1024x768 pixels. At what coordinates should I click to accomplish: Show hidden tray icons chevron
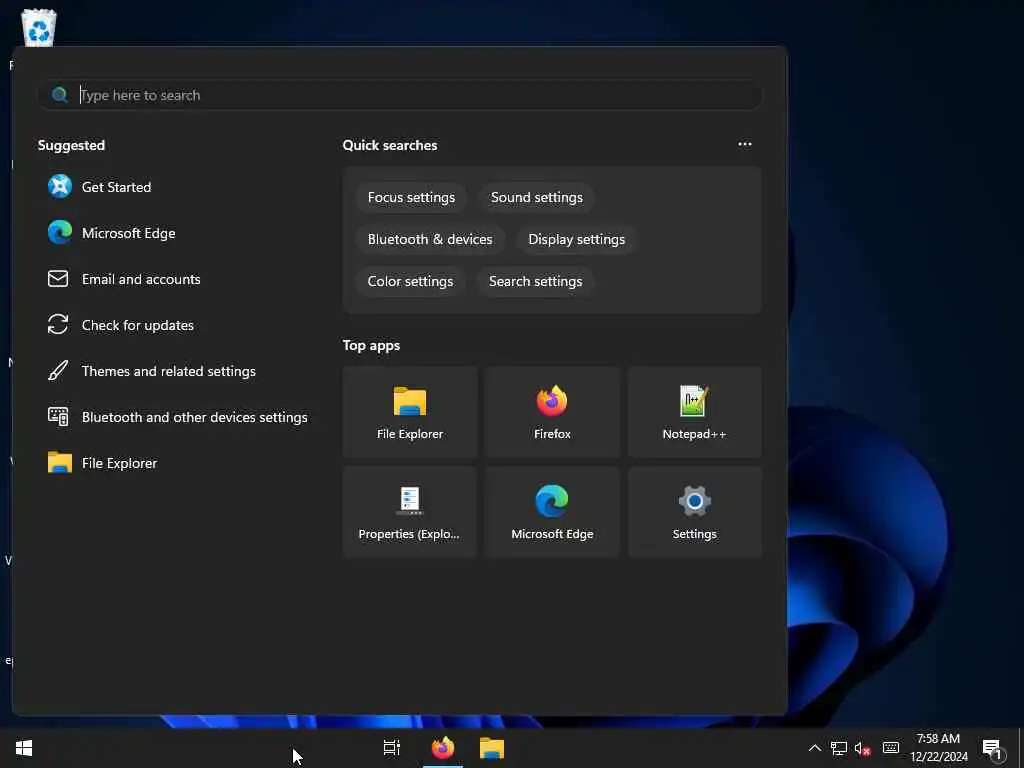(814, 748)
